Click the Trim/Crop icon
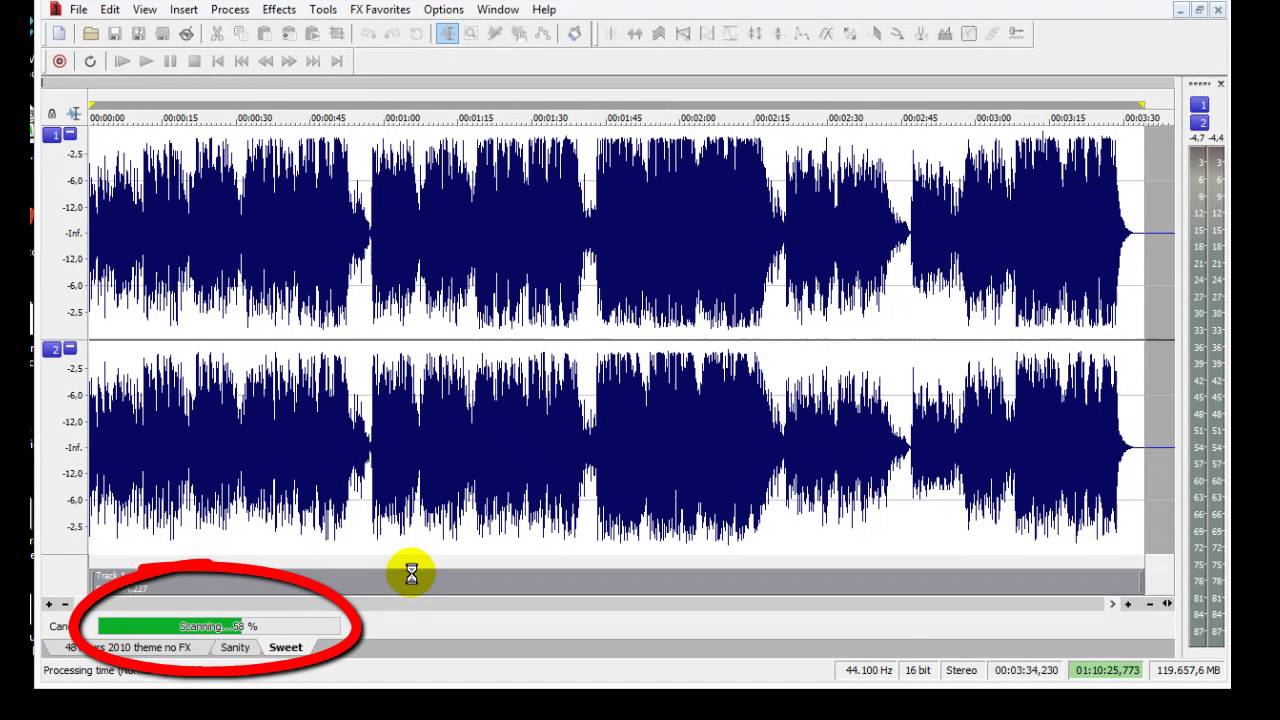Image resolution: width=1280 pixels, height=720 pixels. pos(336,33)
